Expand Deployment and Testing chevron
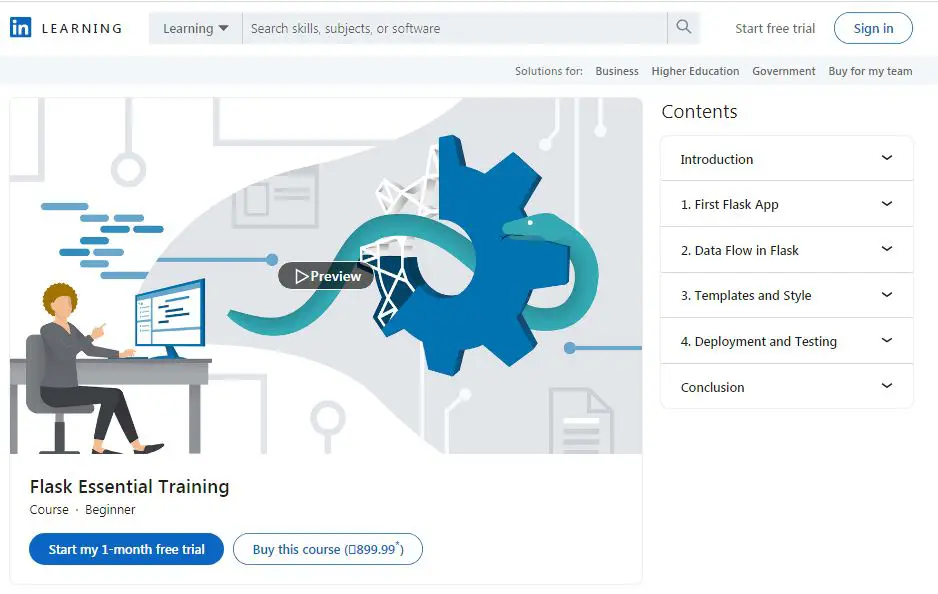The width and height of the screenshot is (938, 594). coord(886,341)
